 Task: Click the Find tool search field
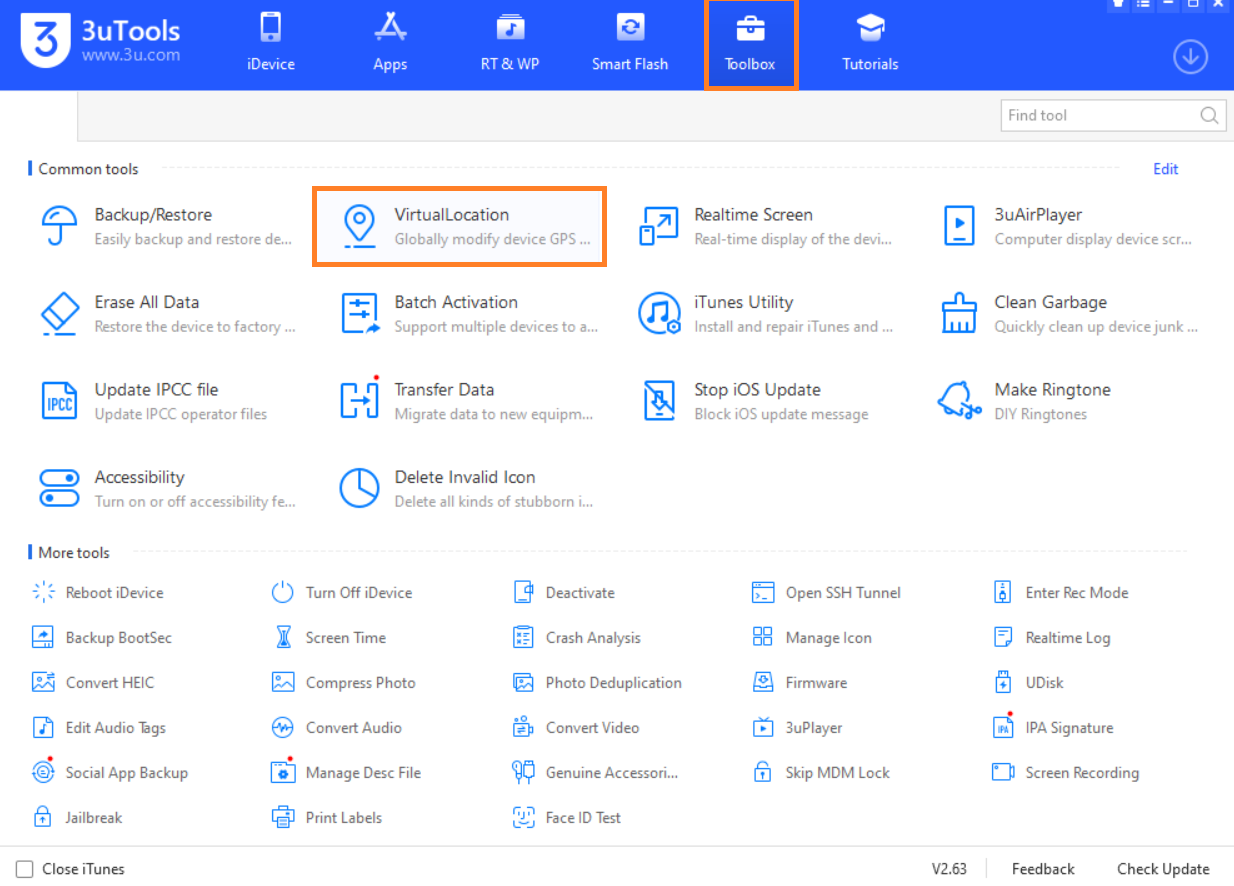click(x=1098, y=115)
